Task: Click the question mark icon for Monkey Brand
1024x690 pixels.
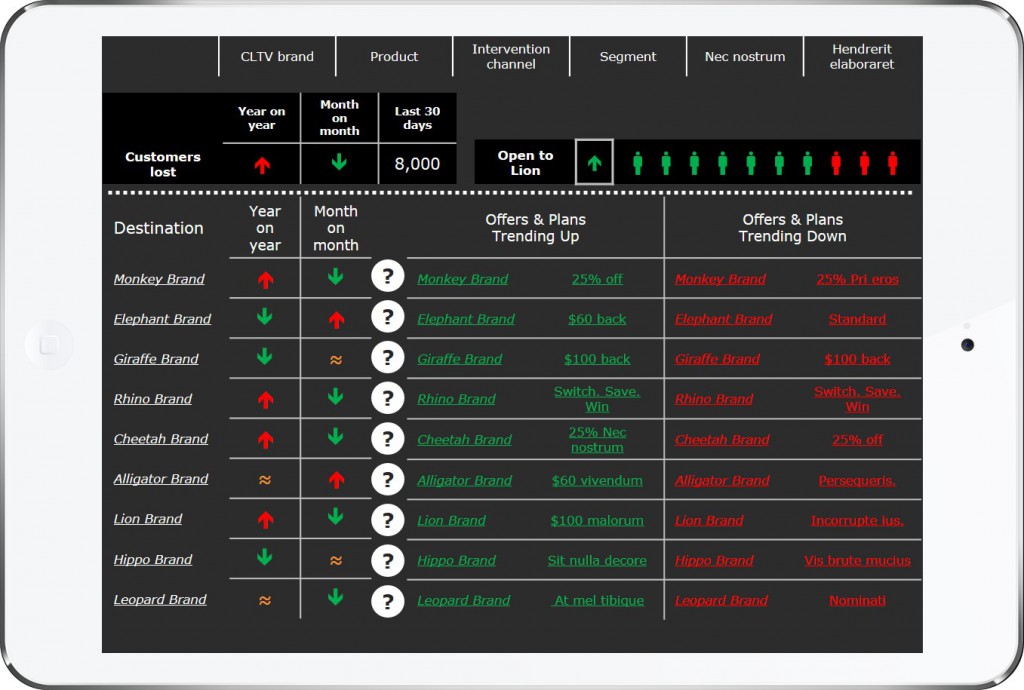Action: pos(387,277)
